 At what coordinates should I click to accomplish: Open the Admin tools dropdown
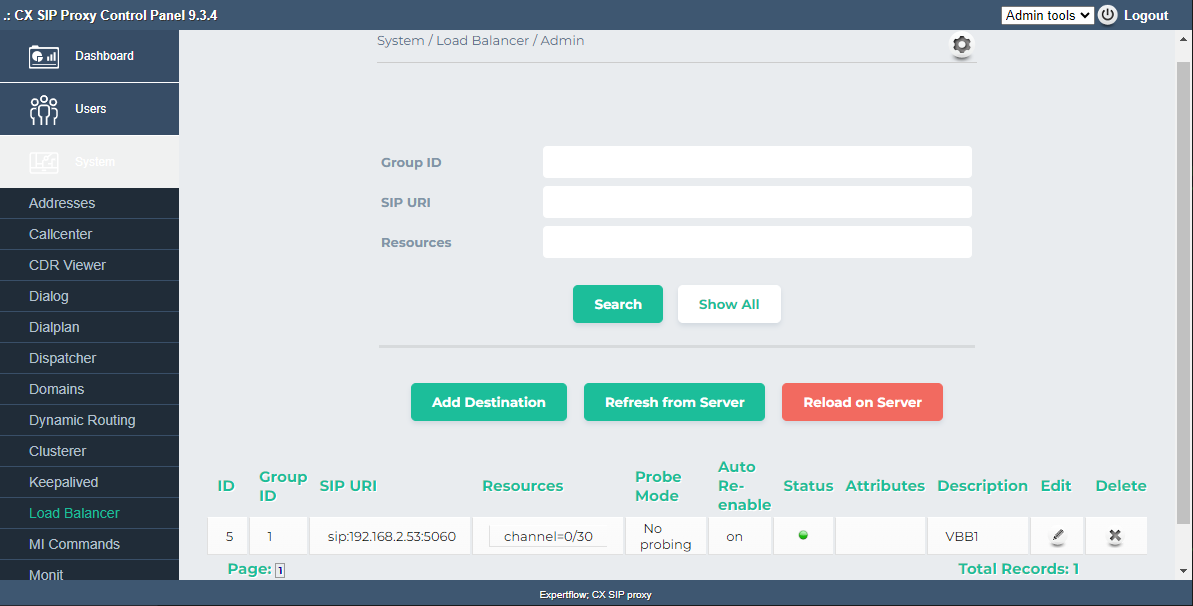point(1047,14)
